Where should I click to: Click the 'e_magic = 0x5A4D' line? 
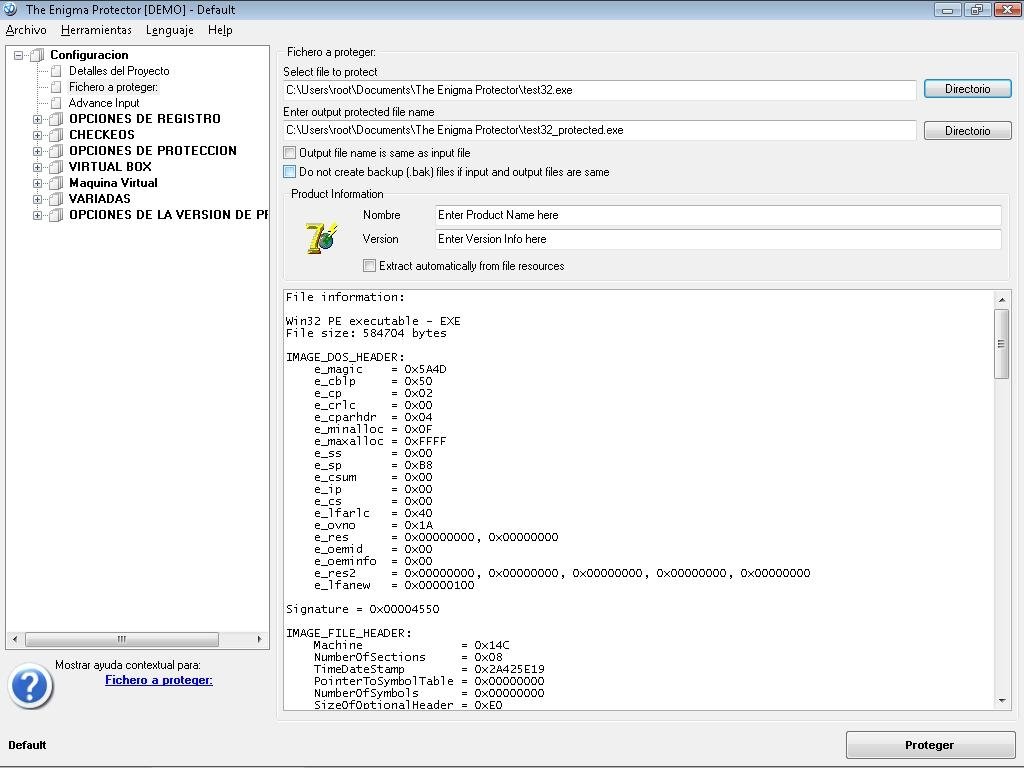click(x=380, y=369)
